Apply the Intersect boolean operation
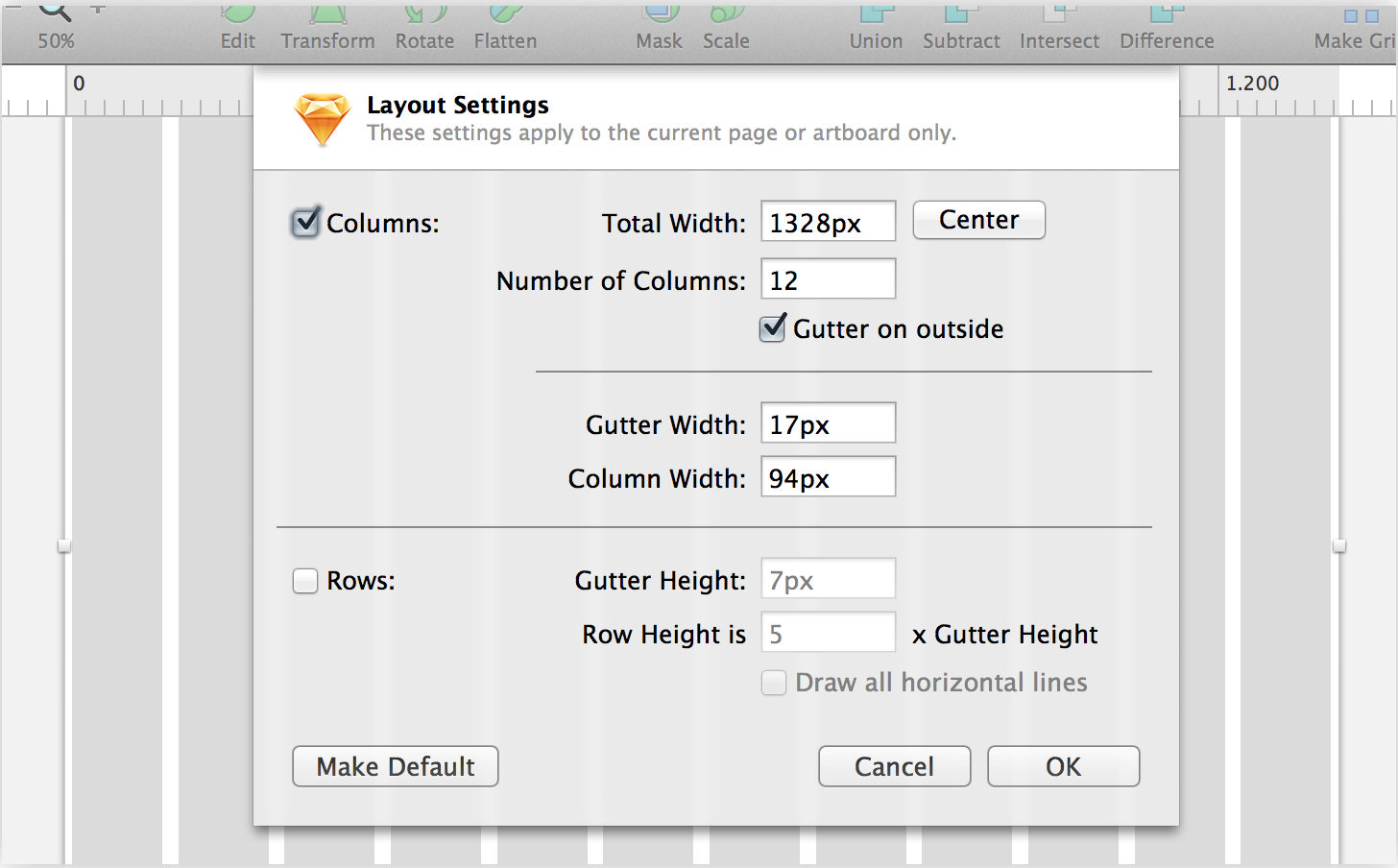Screen dimensions: 1398x868 click(x=1059, y=27)
